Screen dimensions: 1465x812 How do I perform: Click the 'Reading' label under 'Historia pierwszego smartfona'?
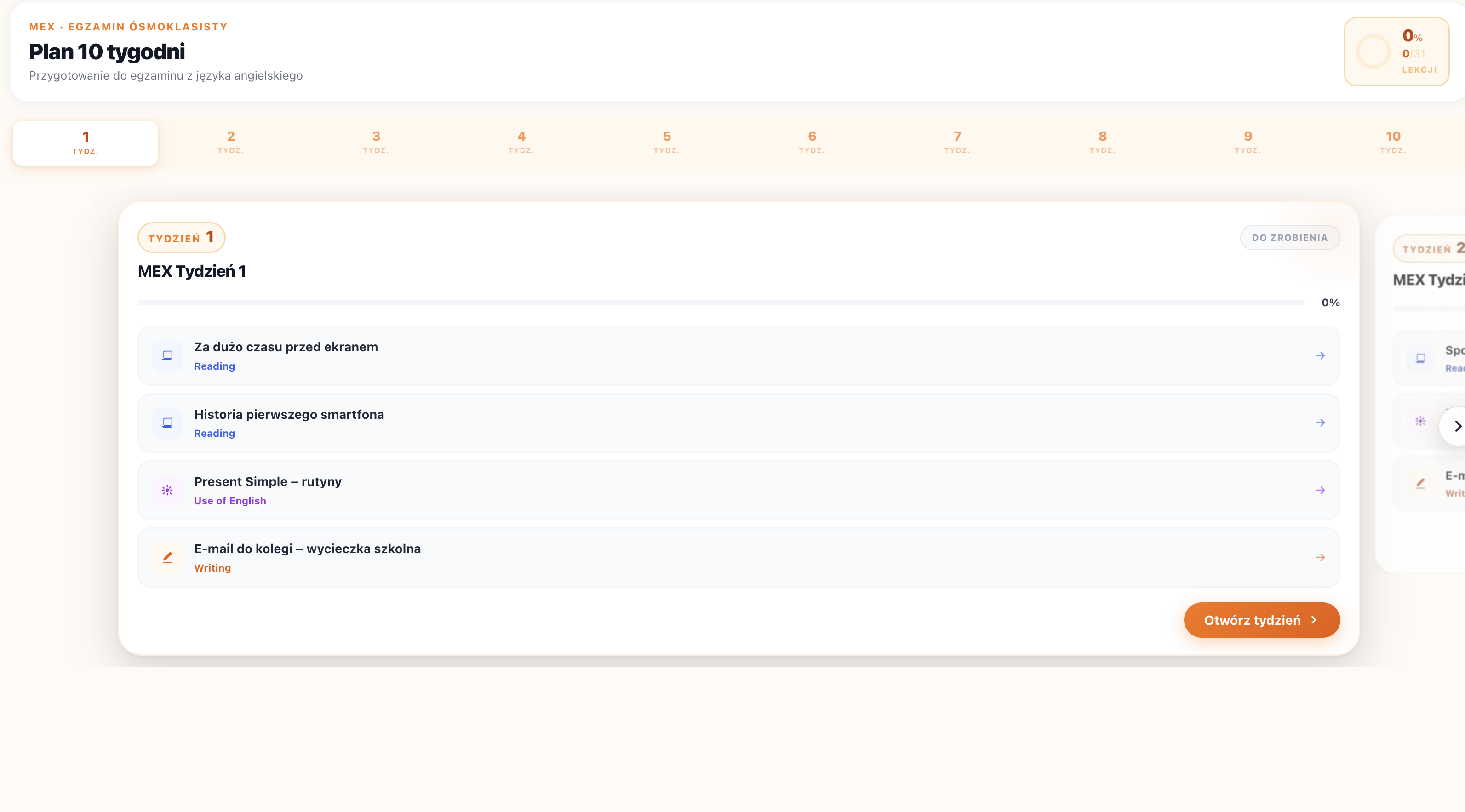click(x=214, y=433)
